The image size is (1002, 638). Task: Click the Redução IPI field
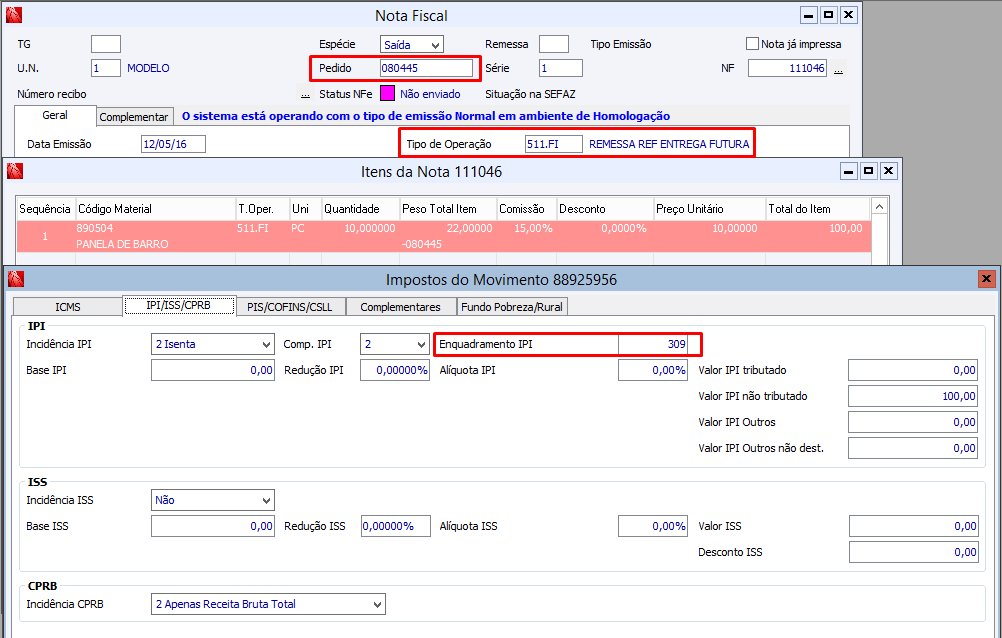(394, 370)
